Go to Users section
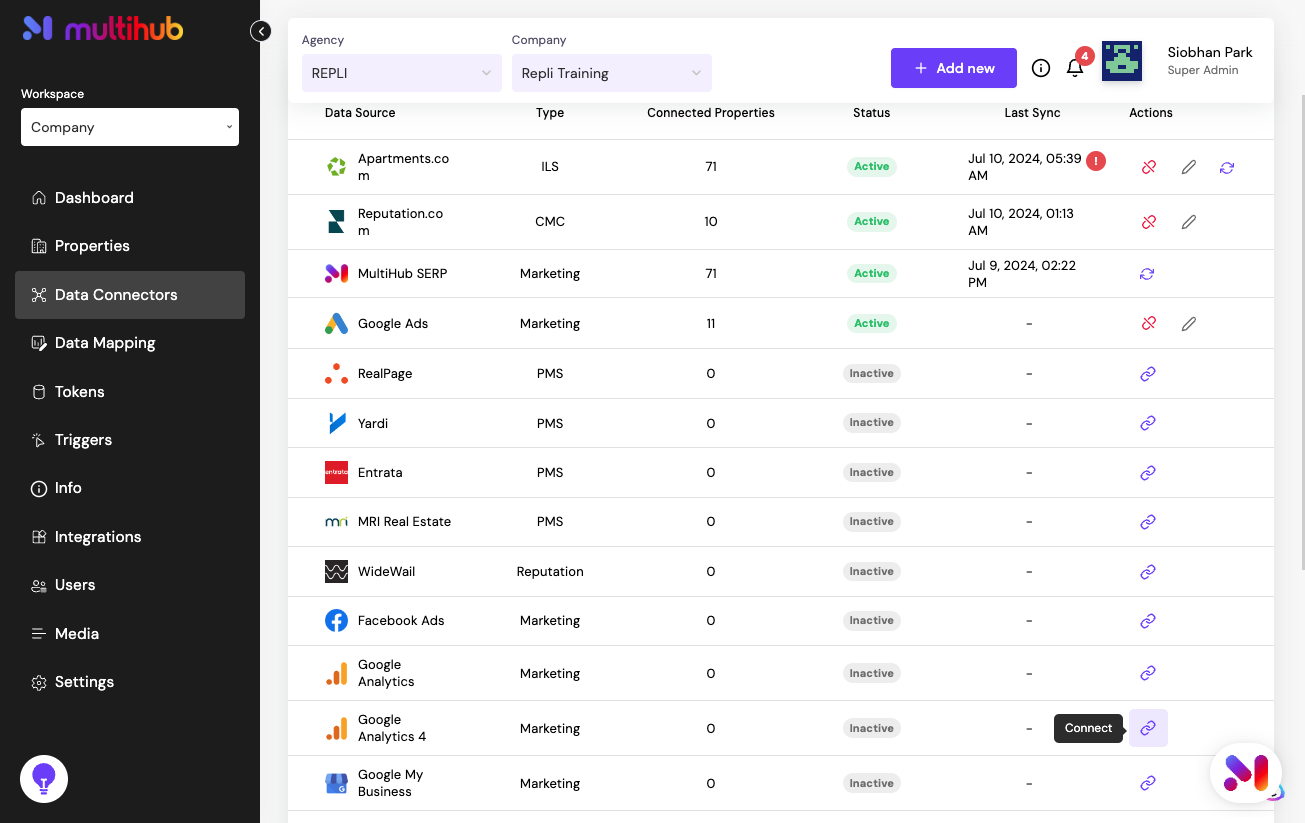This screenshot has width=1305, height=823. 130,585
